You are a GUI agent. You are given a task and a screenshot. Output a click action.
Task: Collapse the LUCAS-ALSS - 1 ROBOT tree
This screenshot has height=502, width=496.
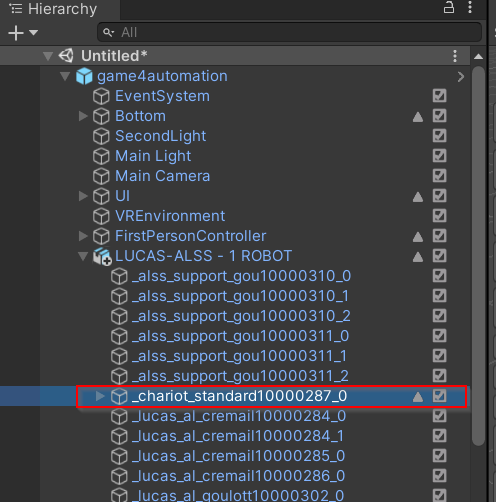pyautogui.click(x=83, y=256)
